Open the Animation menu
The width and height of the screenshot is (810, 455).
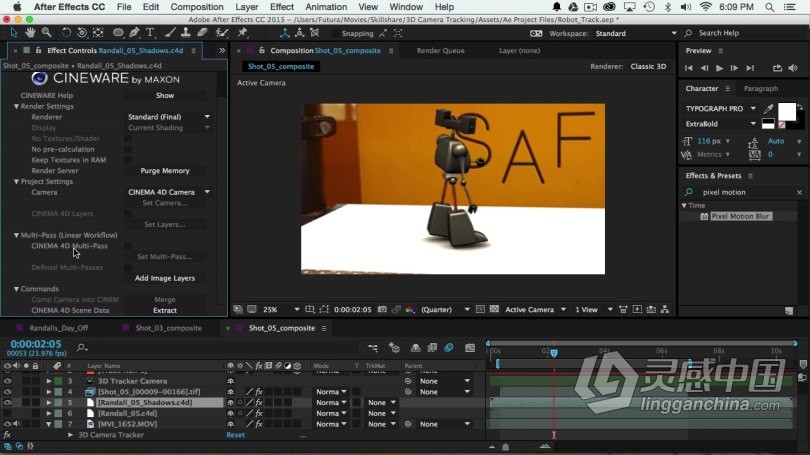326,7
